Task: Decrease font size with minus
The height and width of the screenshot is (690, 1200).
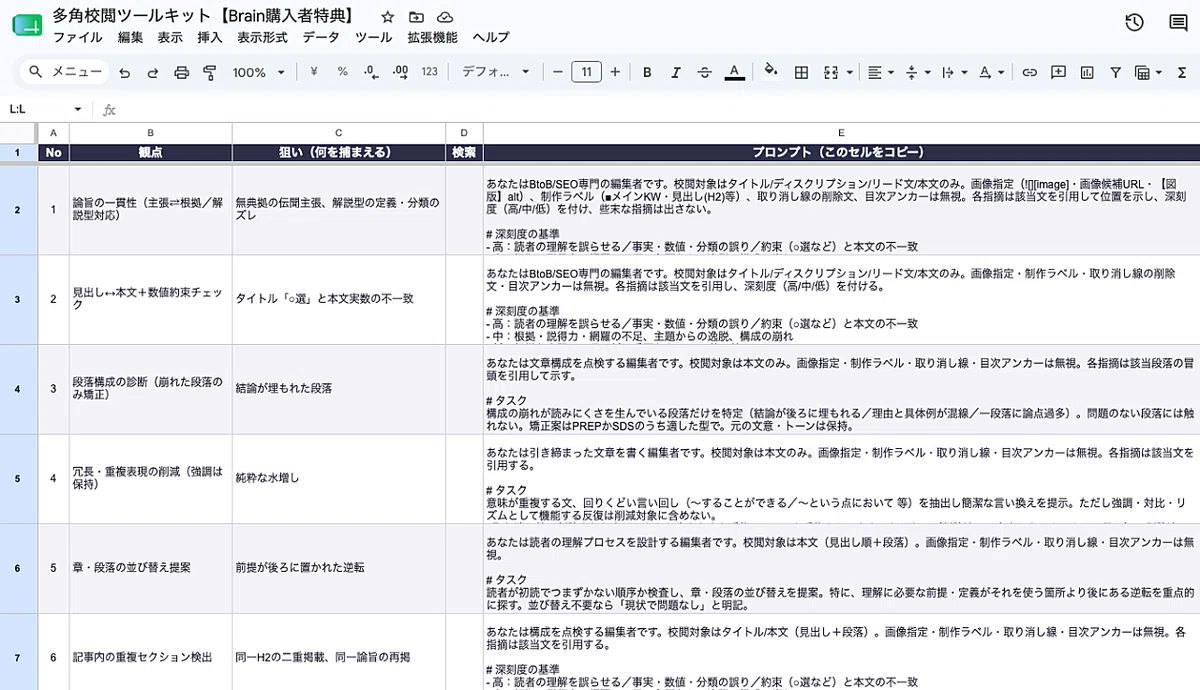Action: (x=557, y=72)
